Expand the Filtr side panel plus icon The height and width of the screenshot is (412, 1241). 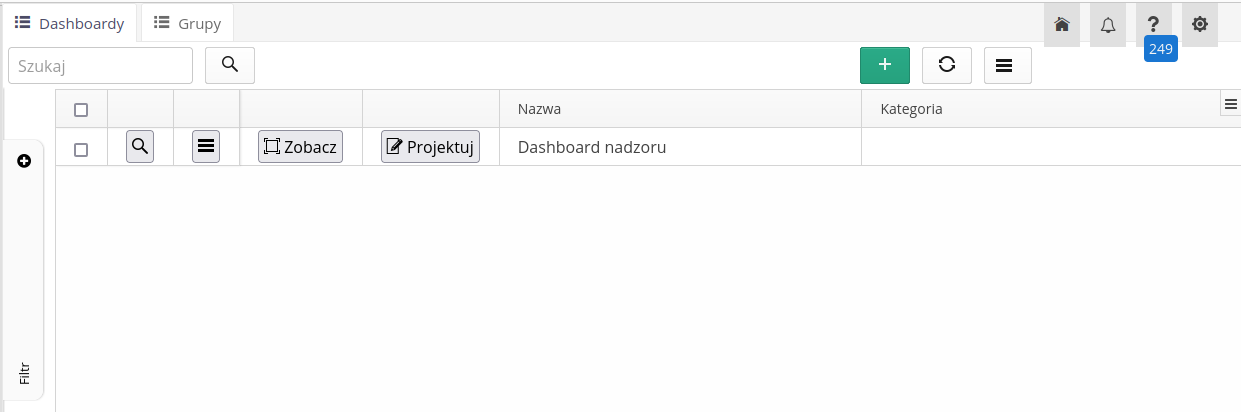tap(24, 161)
